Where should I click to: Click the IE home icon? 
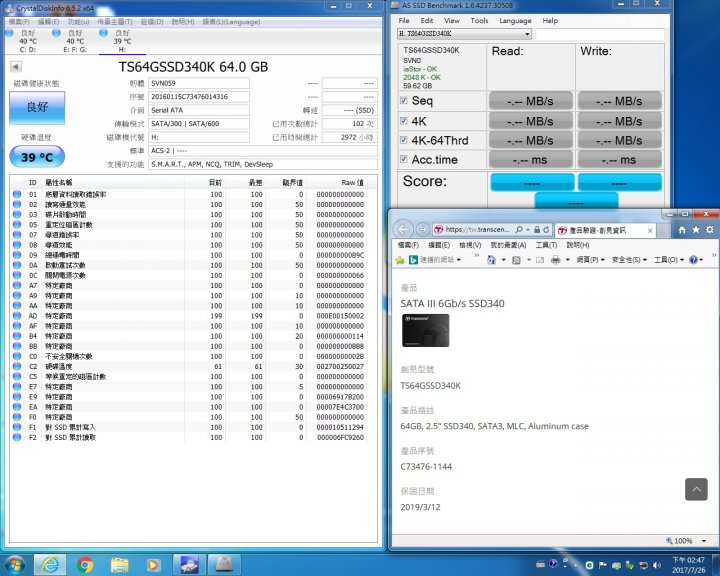682,230
